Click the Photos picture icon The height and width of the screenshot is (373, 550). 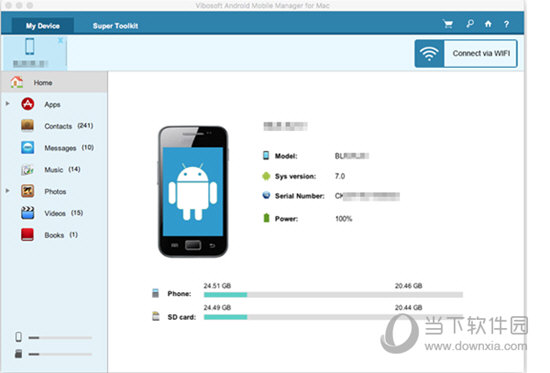(27, 191)
